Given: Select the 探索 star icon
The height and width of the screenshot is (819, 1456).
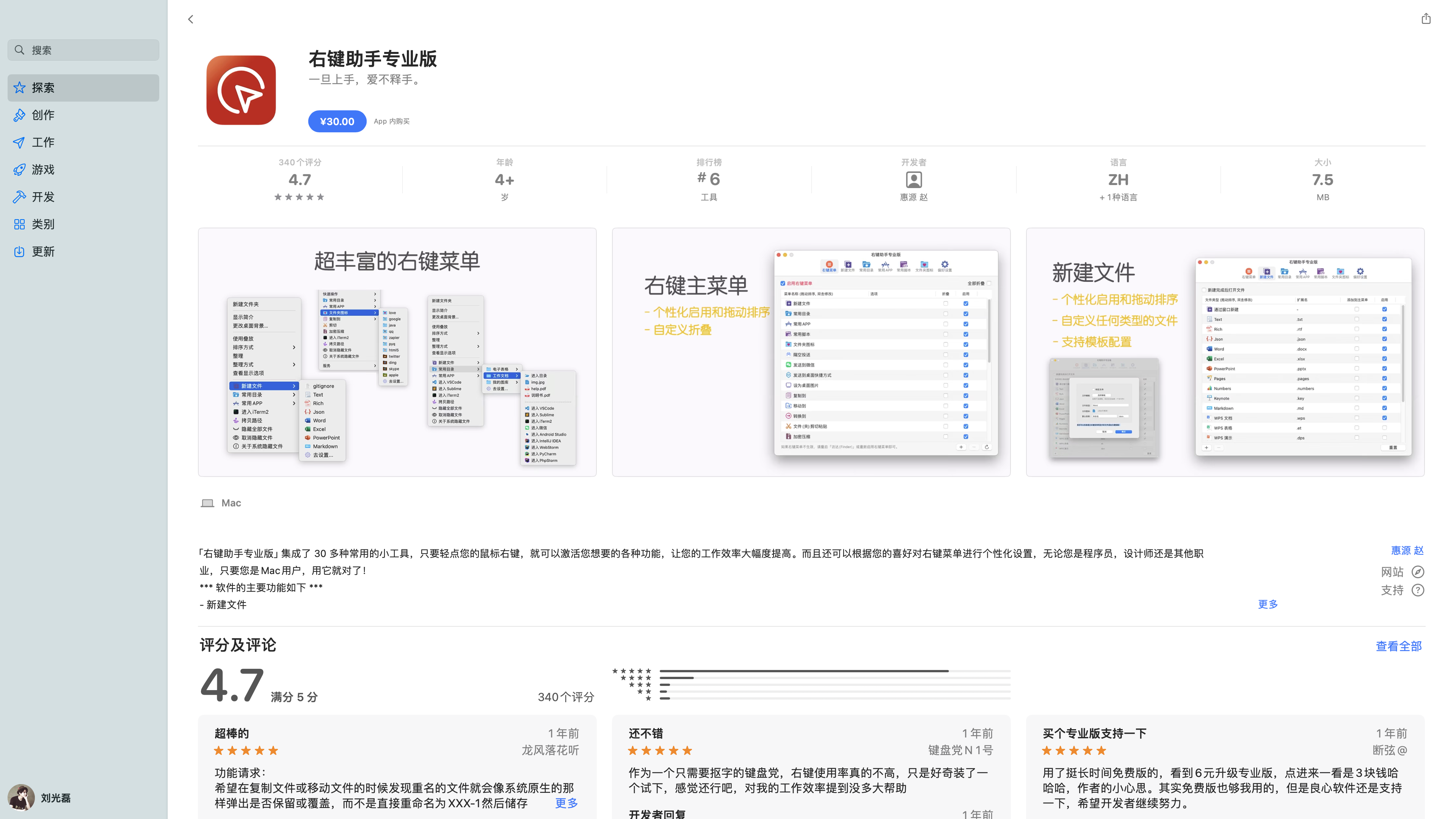Looking at the screenshot, I should point(19,88).
